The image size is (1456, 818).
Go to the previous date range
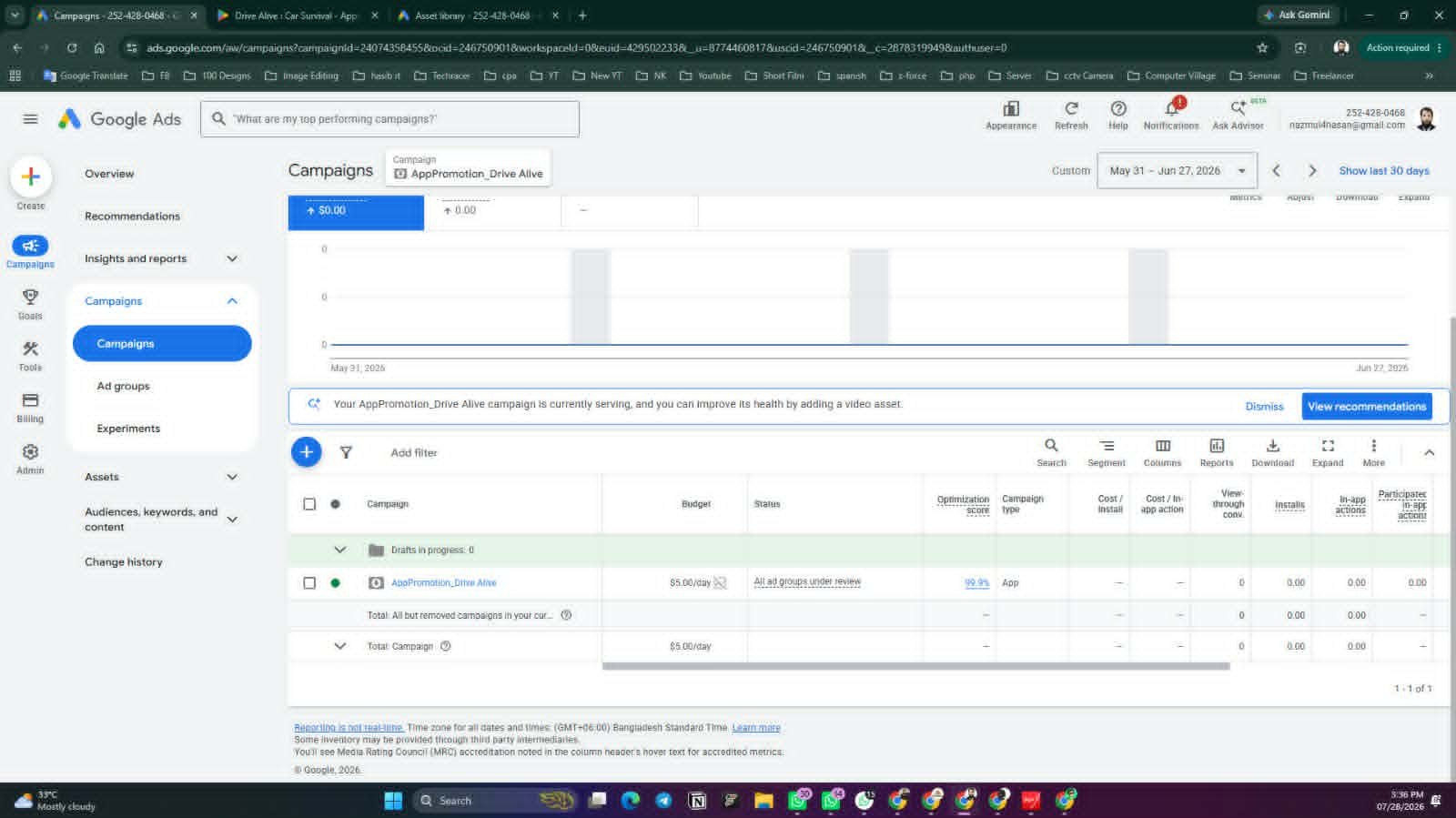pyautogui.click(x=1276, y=170)
